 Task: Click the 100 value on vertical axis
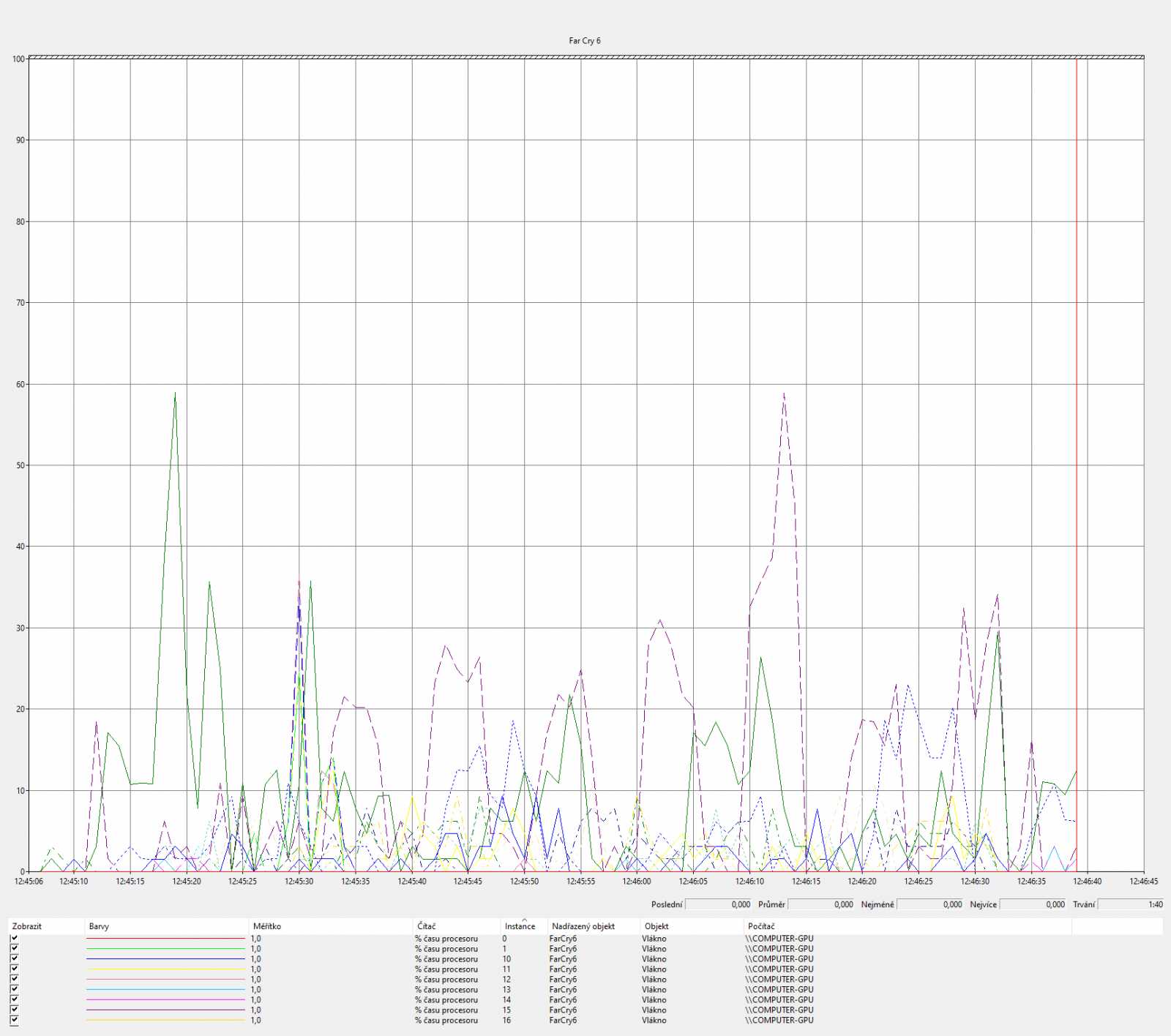[x=18, y=59]
